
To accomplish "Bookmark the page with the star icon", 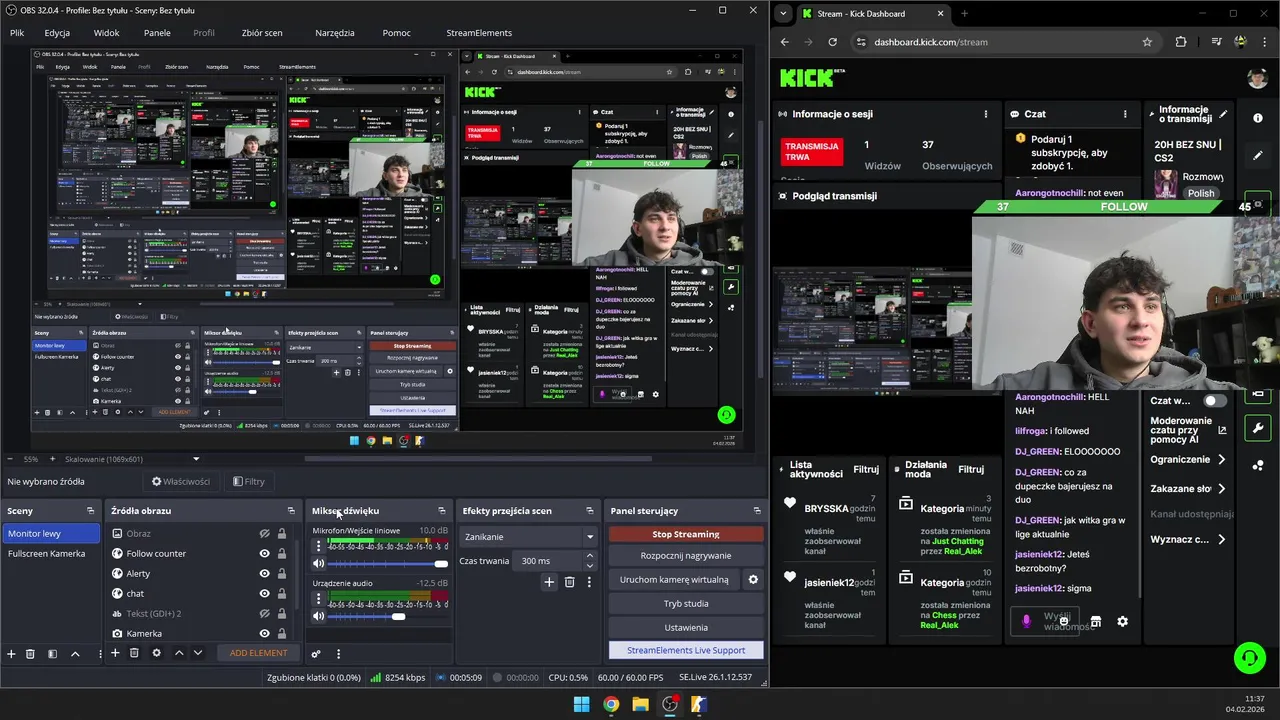I will (1147, 42).
